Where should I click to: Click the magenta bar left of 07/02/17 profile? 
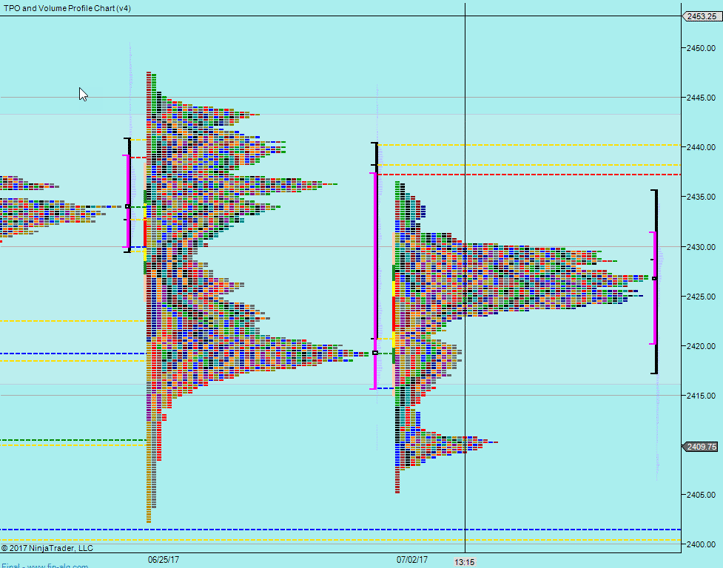pyautogui.click(x=375, y=280)
